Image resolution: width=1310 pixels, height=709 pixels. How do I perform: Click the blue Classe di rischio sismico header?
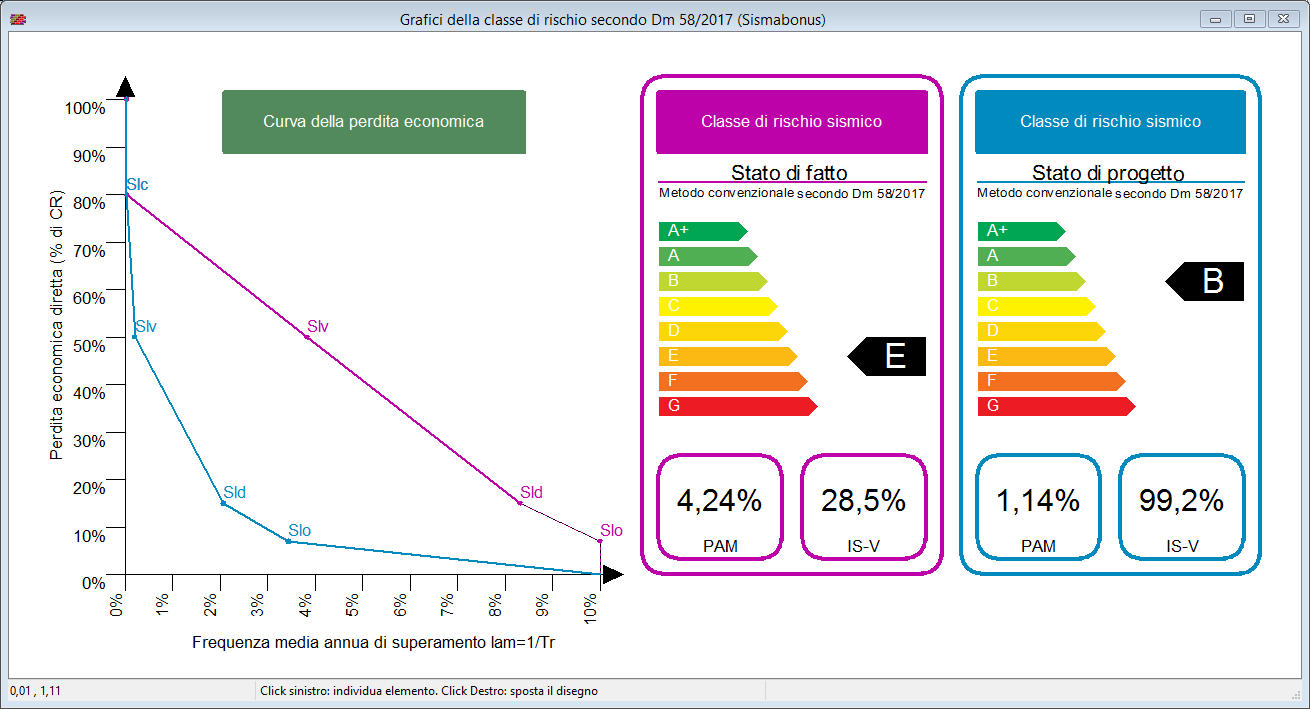(x=1110, y=122)
